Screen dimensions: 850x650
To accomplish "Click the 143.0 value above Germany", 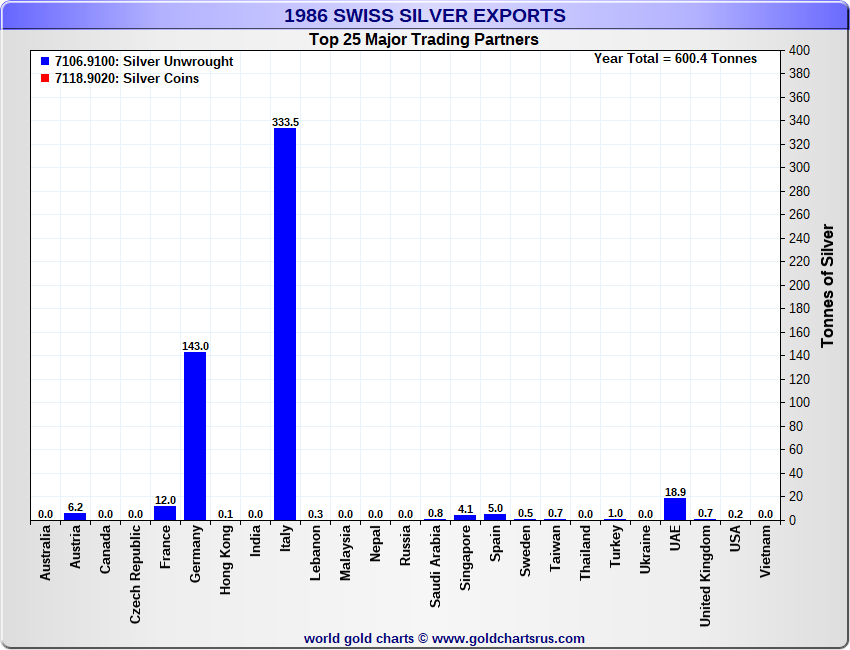I will [x=195, y=346].
